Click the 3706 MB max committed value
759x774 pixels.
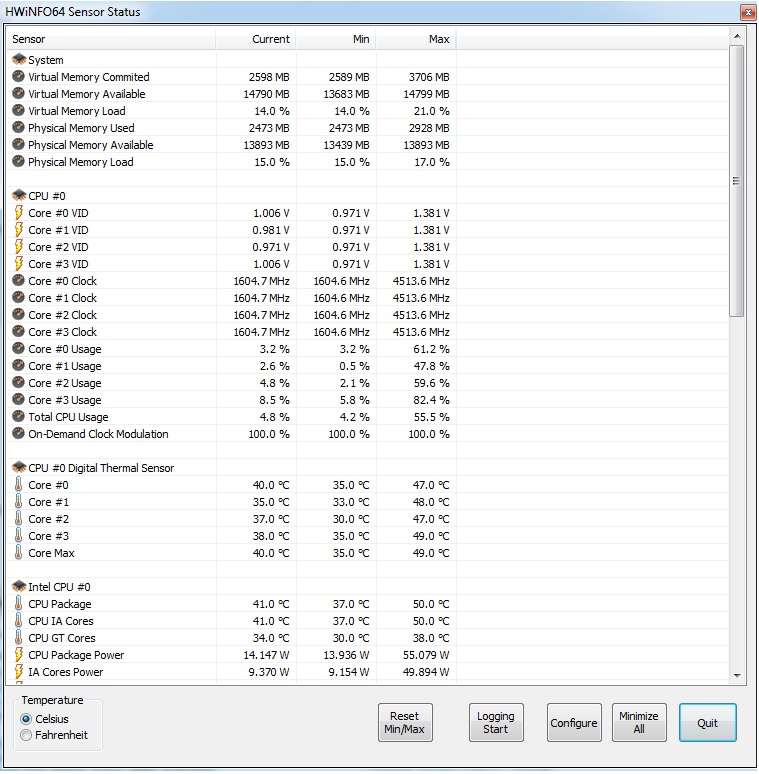429,77
